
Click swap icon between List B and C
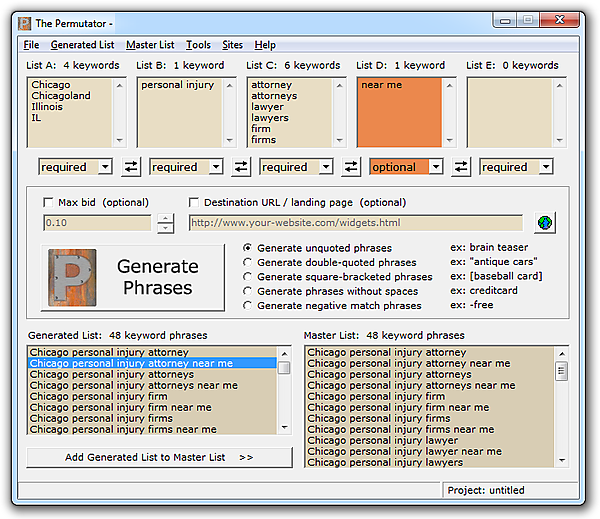[x=242, y=167]
